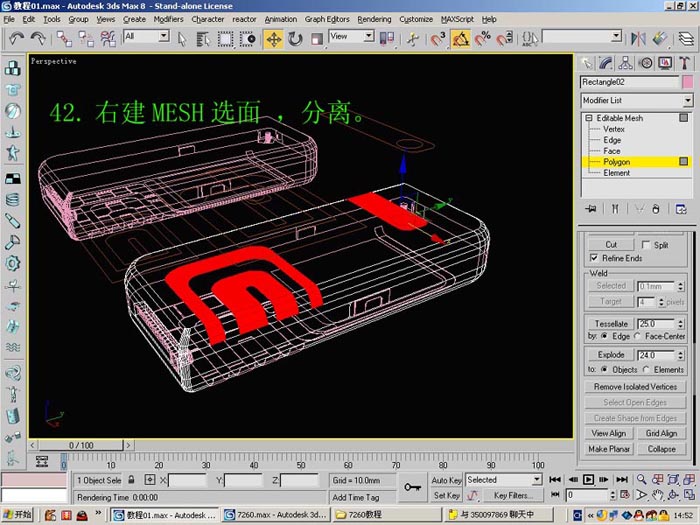700x525 pixels.
Task: Select Tessellate by Edge radio
Action: tap(604, 336)
